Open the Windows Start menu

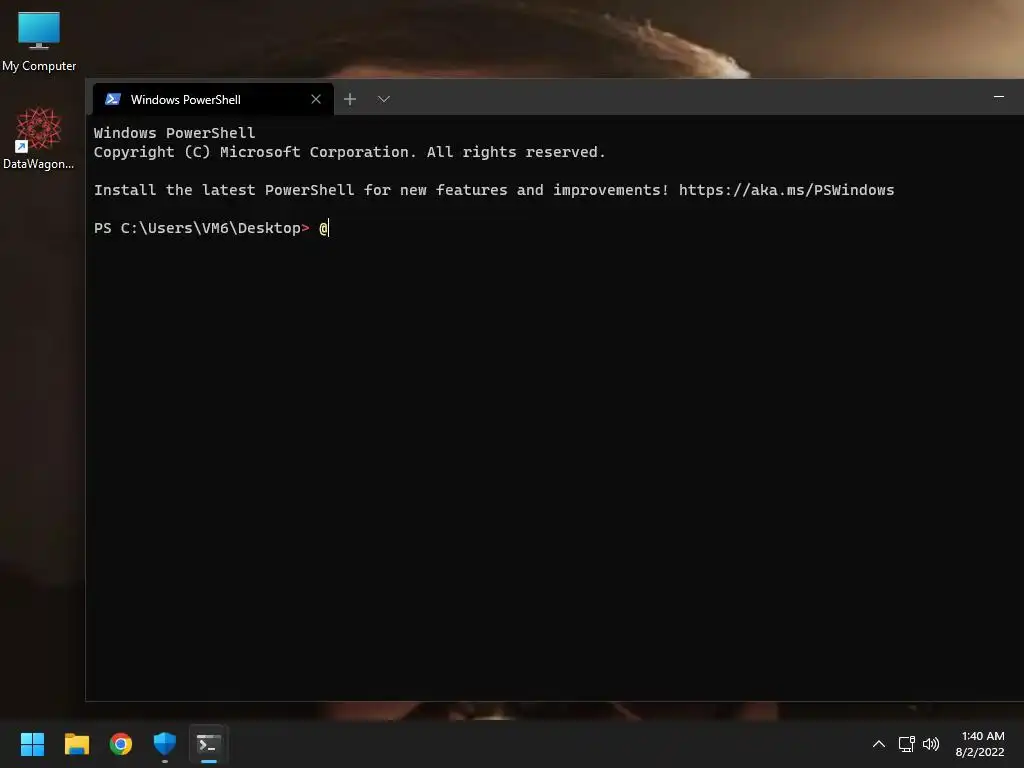click(x=32, y=744)
